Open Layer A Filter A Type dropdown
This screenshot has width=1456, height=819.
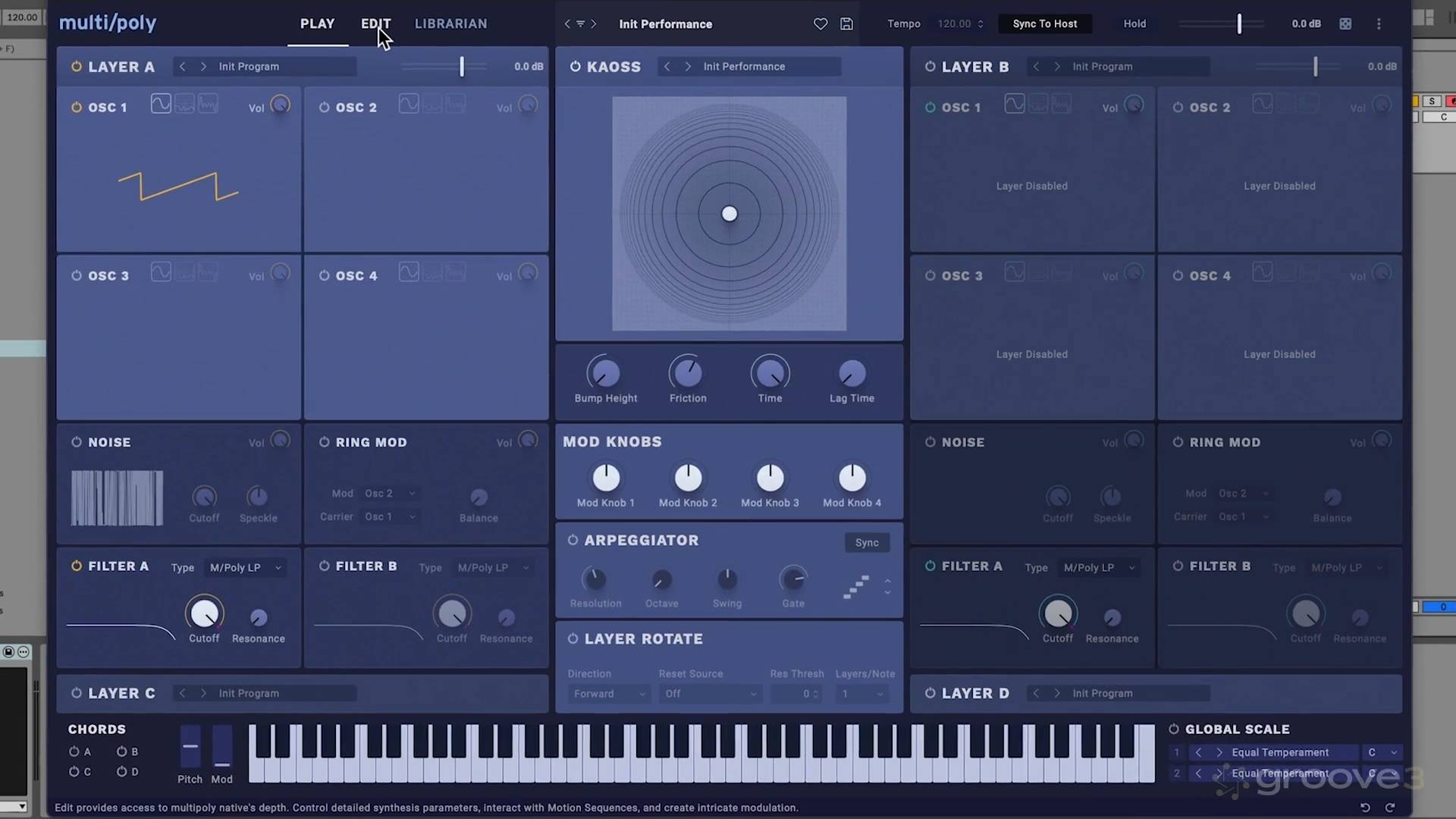click(x=246, y=567)
